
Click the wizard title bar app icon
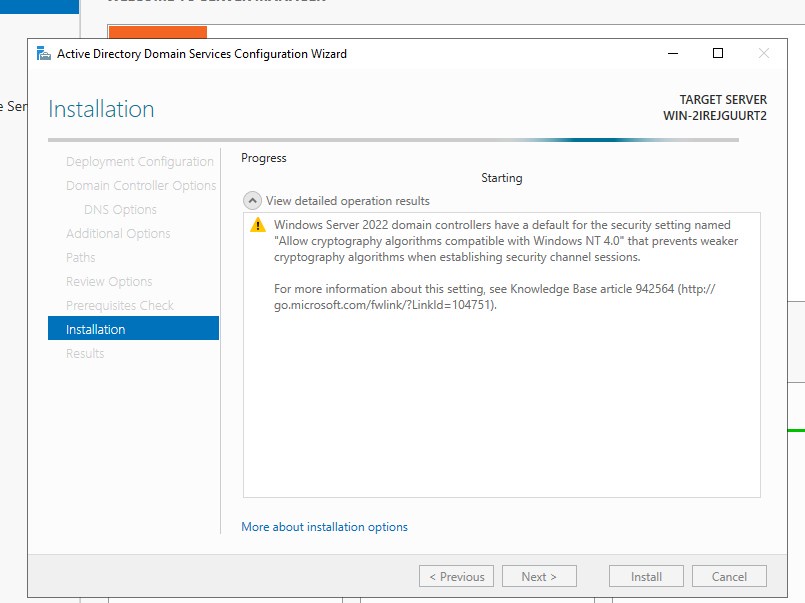pos(44,53)
